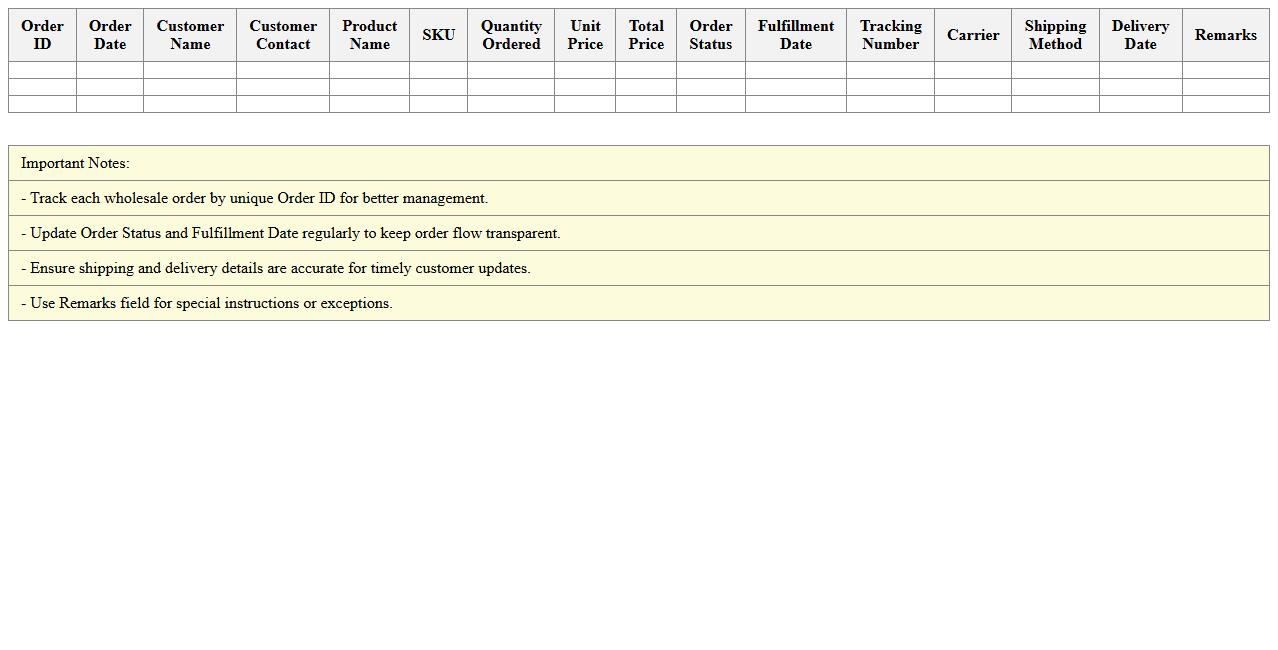Select the Delivery Date column header
Viewport: 1278px width, 650px height.
[x=1140, y=34]
